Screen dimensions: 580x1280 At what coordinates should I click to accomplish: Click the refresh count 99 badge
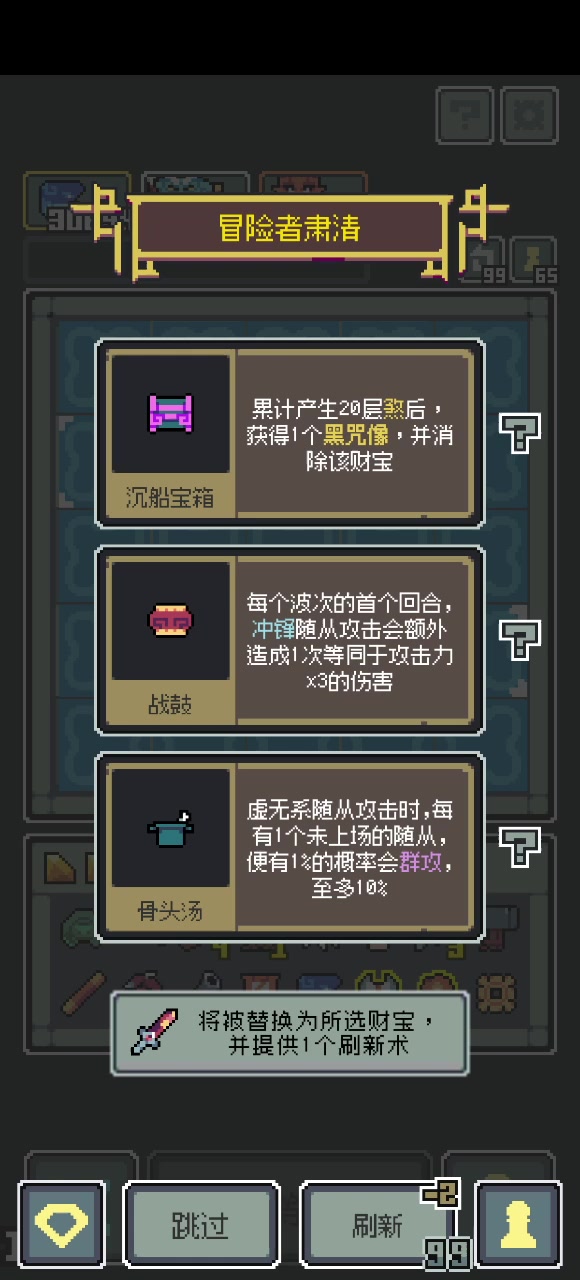(445, 1253)
